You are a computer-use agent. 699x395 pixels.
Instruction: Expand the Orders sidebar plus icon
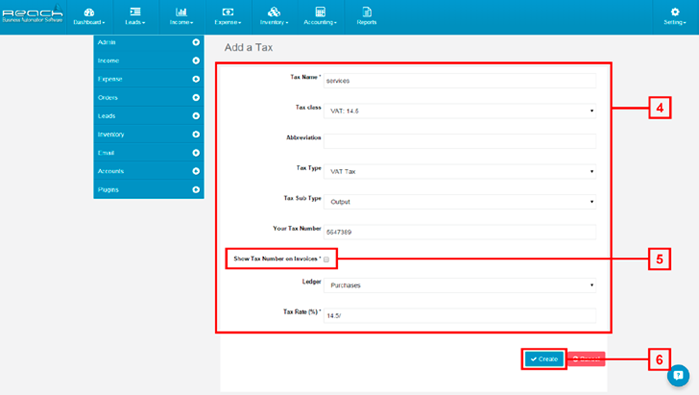click(196, 97)
